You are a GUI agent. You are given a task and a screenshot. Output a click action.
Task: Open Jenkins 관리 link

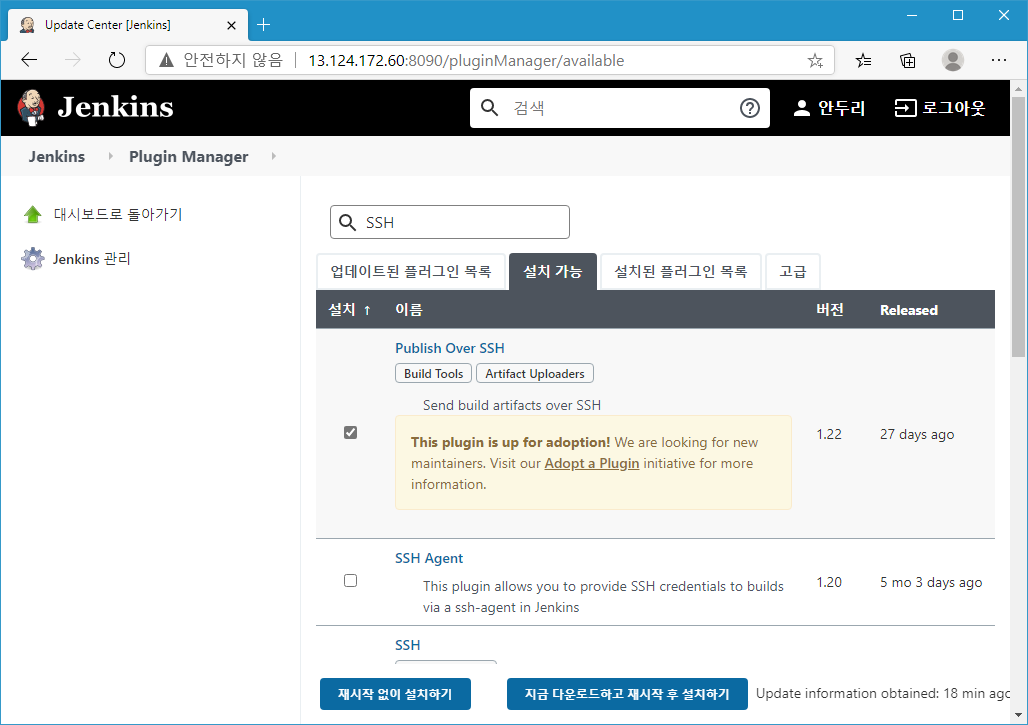tap(92, 259)
